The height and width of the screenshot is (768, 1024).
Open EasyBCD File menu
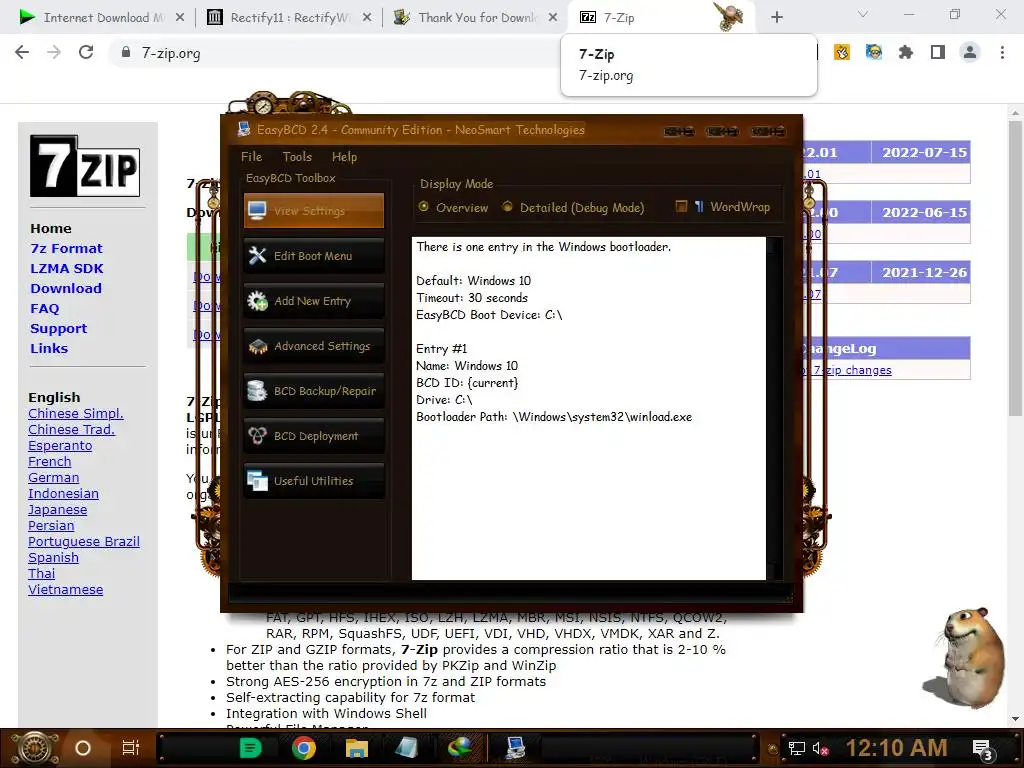tap(251, 157)
